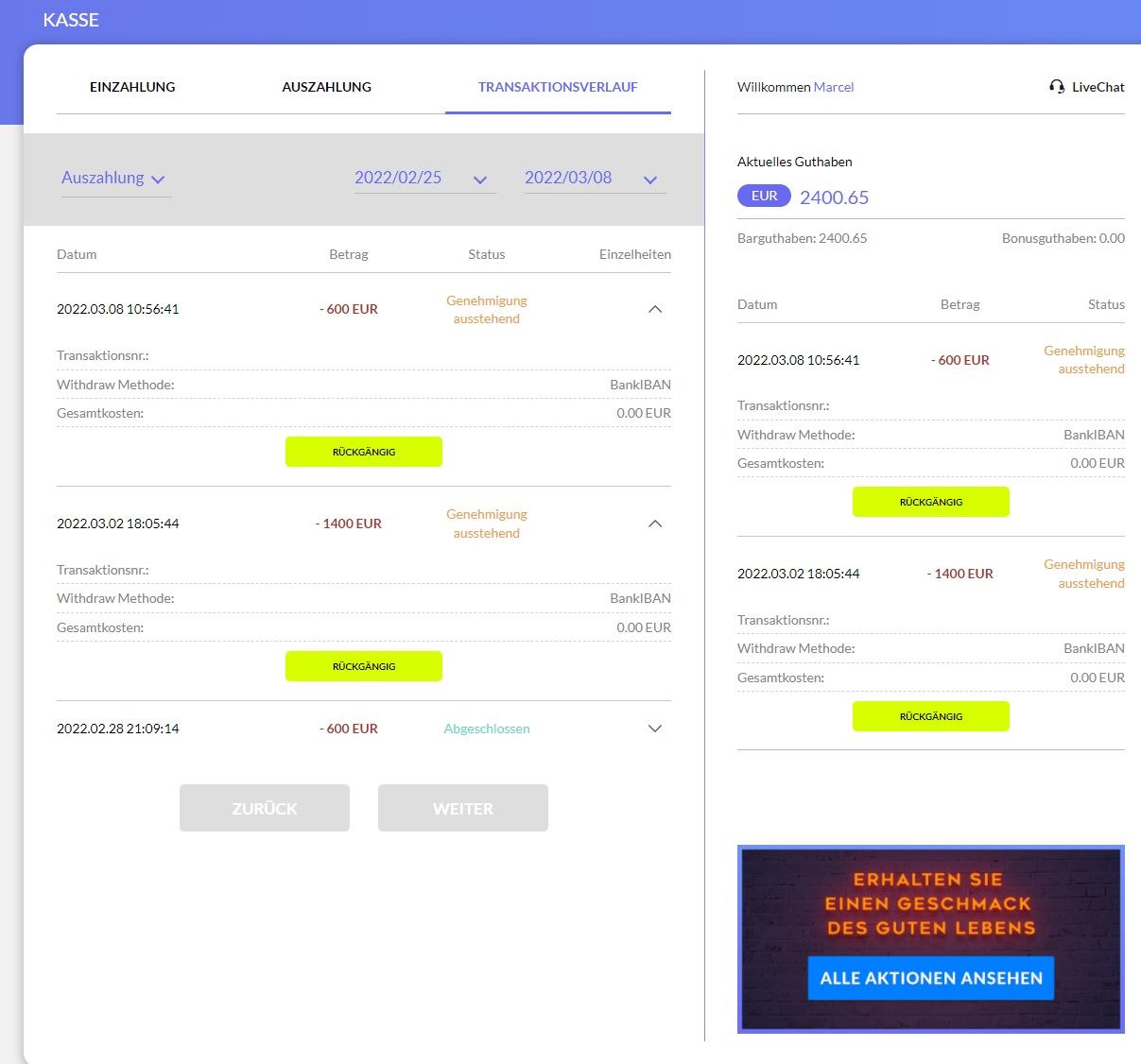
Task: Click the Weiter pagination button
Action: pos(463,808)
